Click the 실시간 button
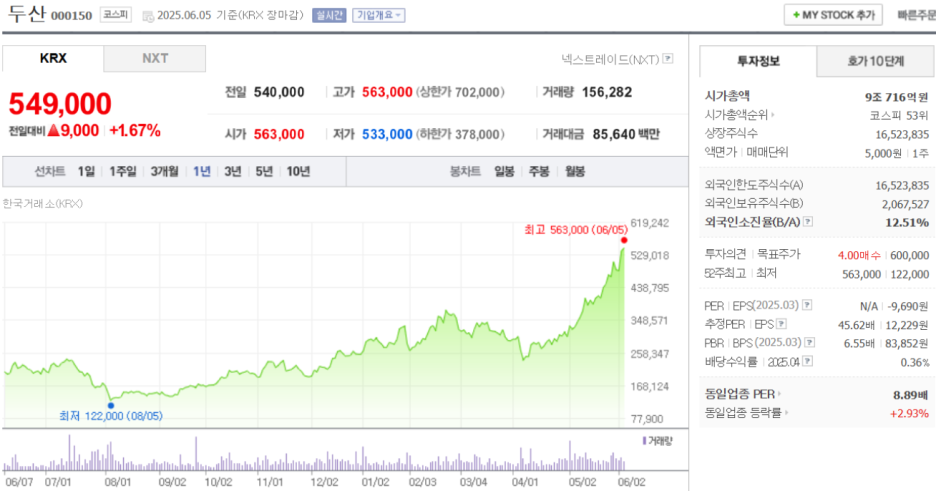 click(329, 15)
